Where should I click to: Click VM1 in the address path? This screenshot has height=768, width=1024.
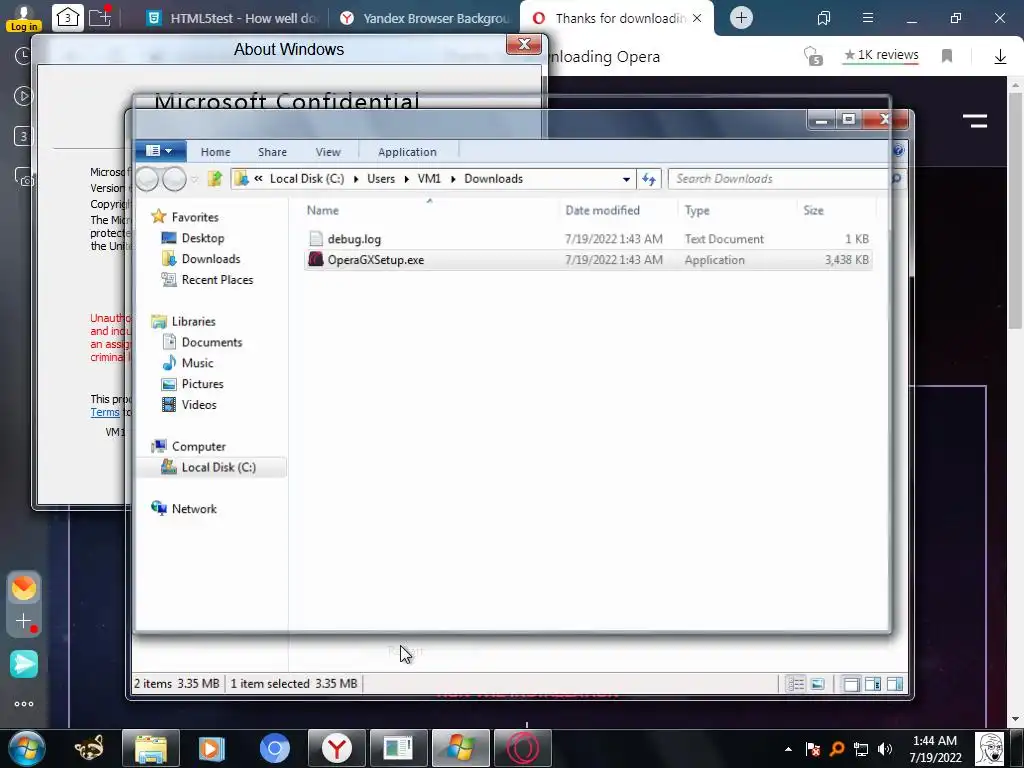tap(429, 179)
